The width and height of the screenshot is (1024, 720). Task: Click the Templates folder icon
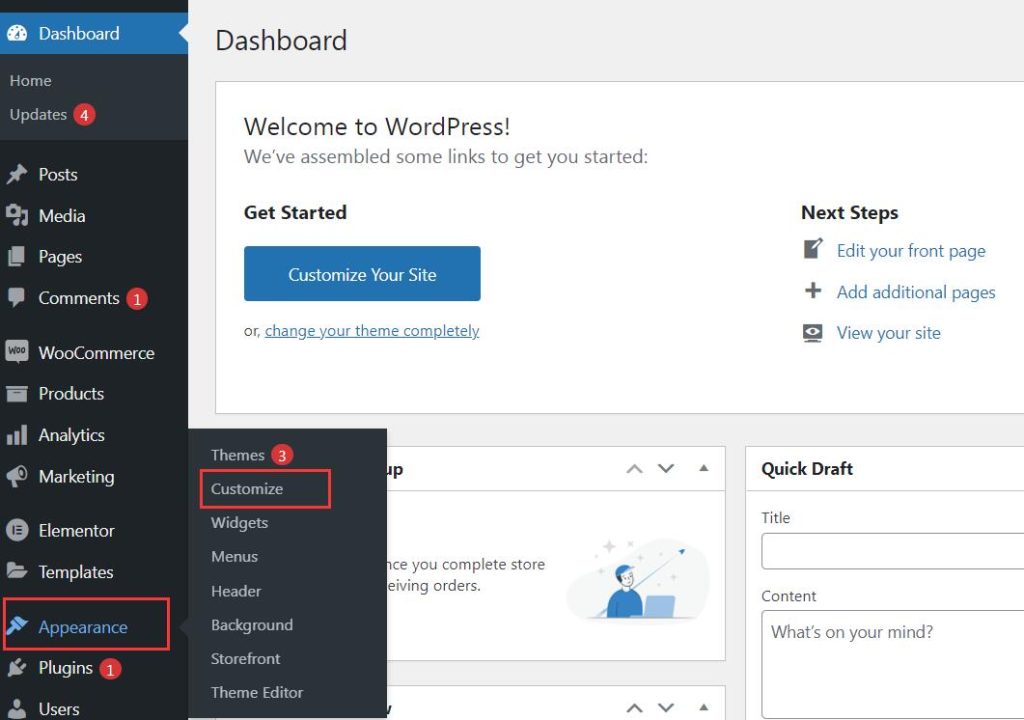tap(17, 571)
